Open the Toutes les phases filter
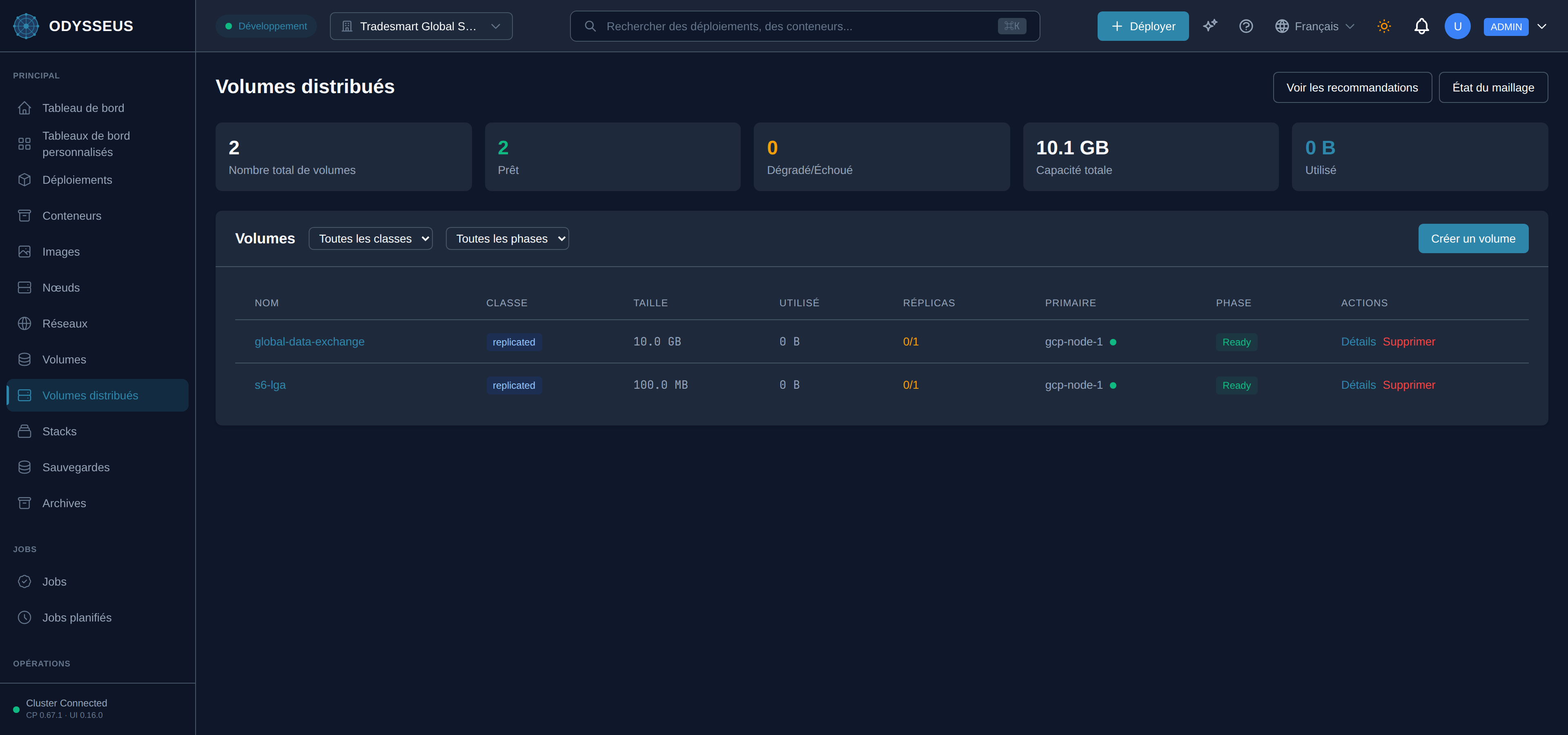 pos(507,238)
